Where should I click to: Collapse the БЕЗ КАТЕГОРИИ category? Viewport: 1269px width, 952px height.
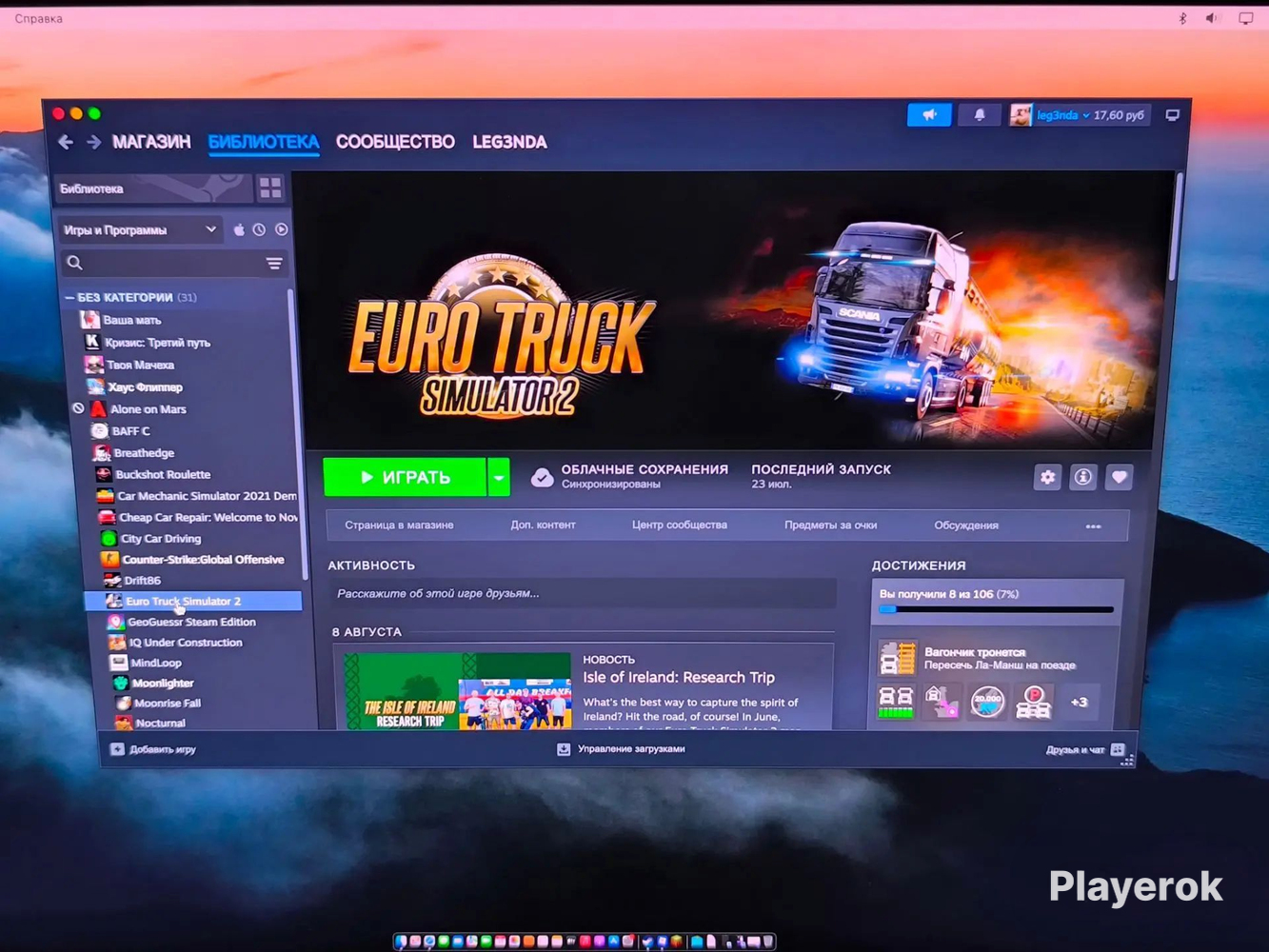[x=69, y=298]
